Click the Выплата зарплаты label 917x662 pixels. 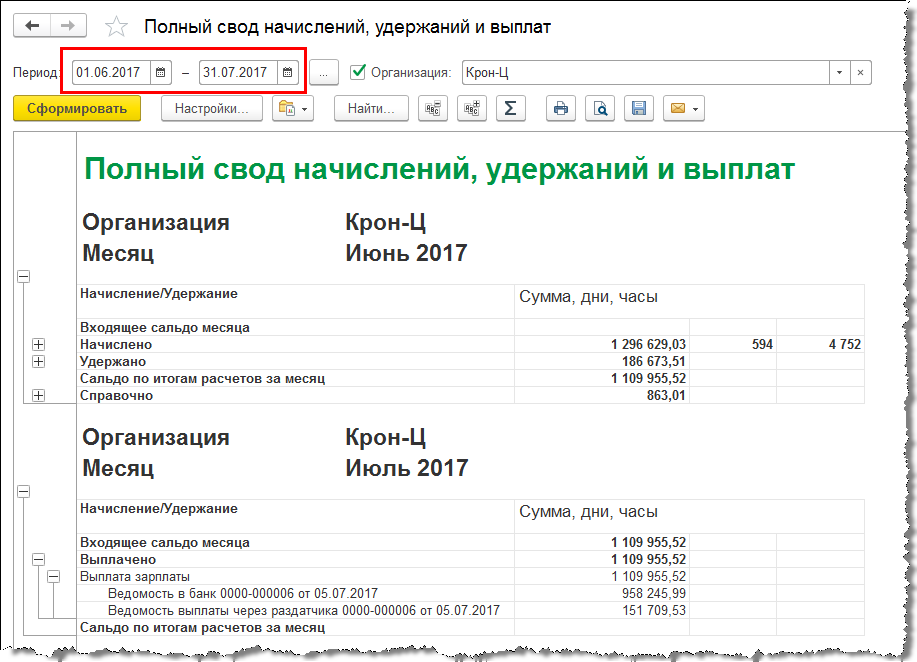tap(135, 577)
